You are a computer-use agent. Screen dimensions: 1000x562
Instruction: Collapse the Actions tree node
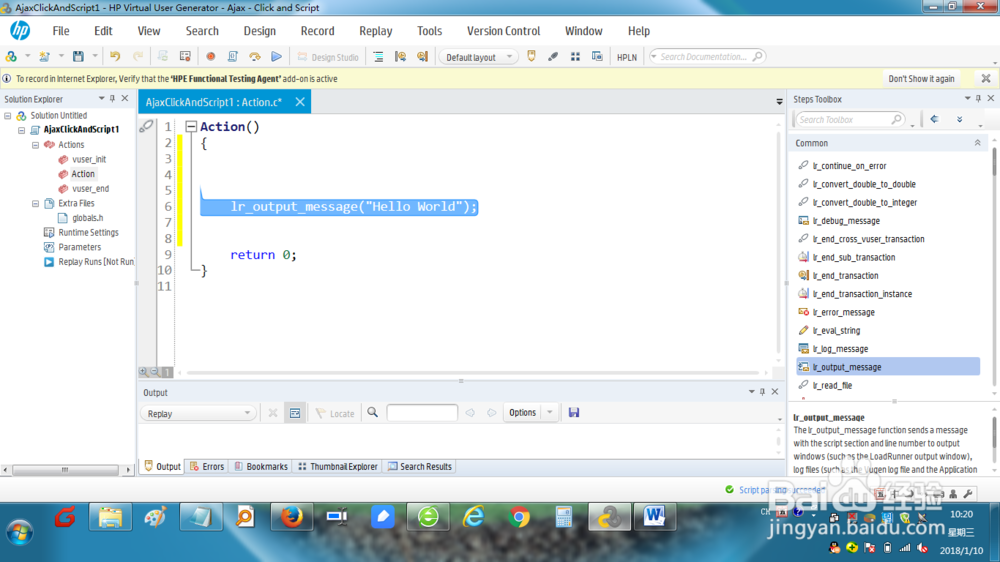pyautogui.click(x=36, y=145)
